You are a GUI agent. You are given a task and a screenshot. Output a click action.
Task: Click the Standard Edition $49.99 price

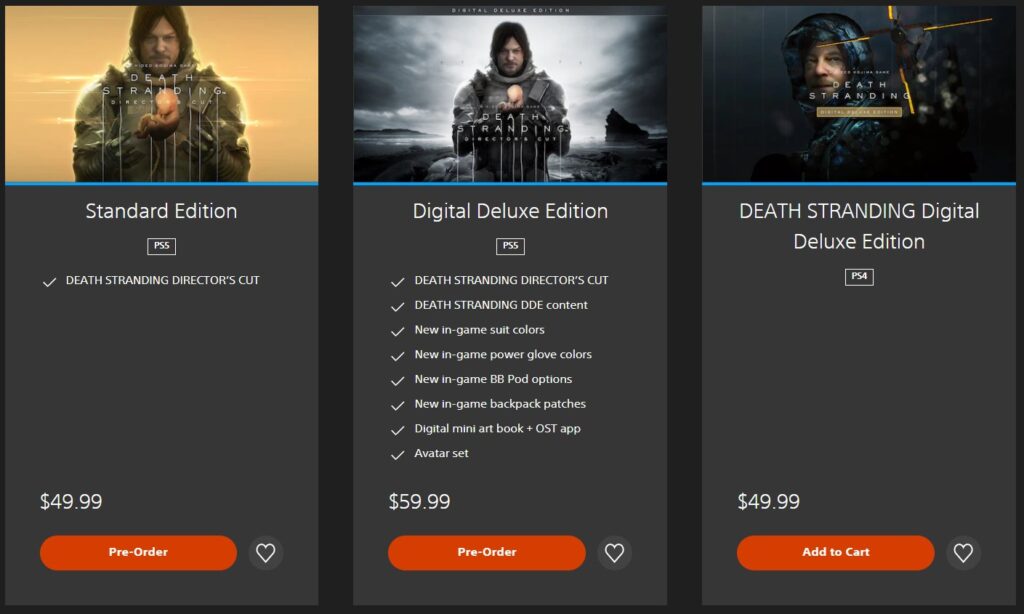(x=71, y=501)
